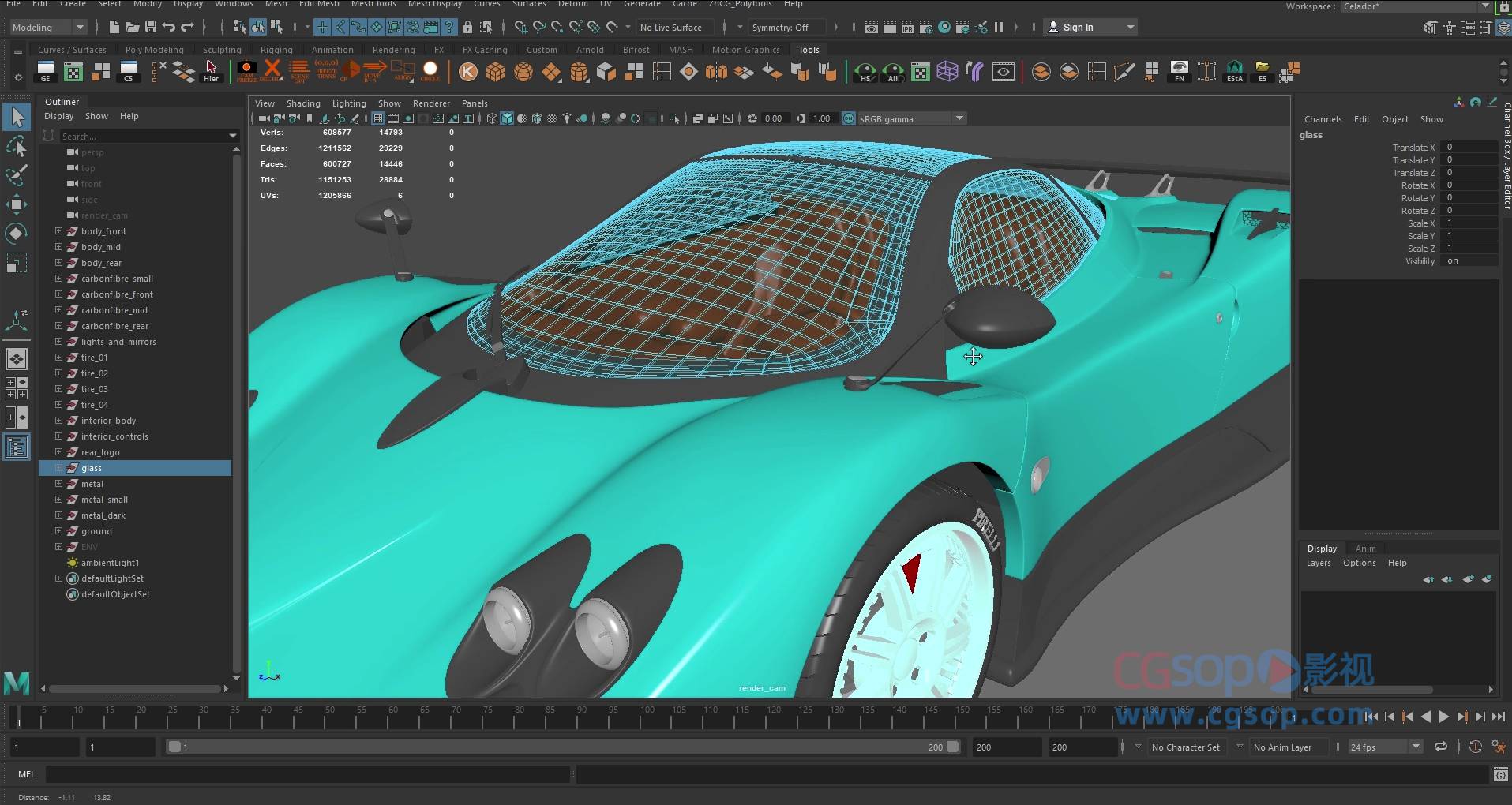Toggle viewport textured display mode

point(551,118)
